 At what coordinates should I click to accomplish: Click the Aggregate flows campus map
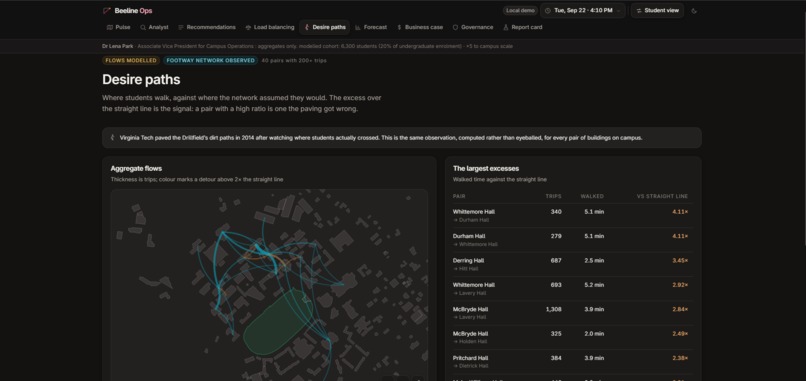269,285
